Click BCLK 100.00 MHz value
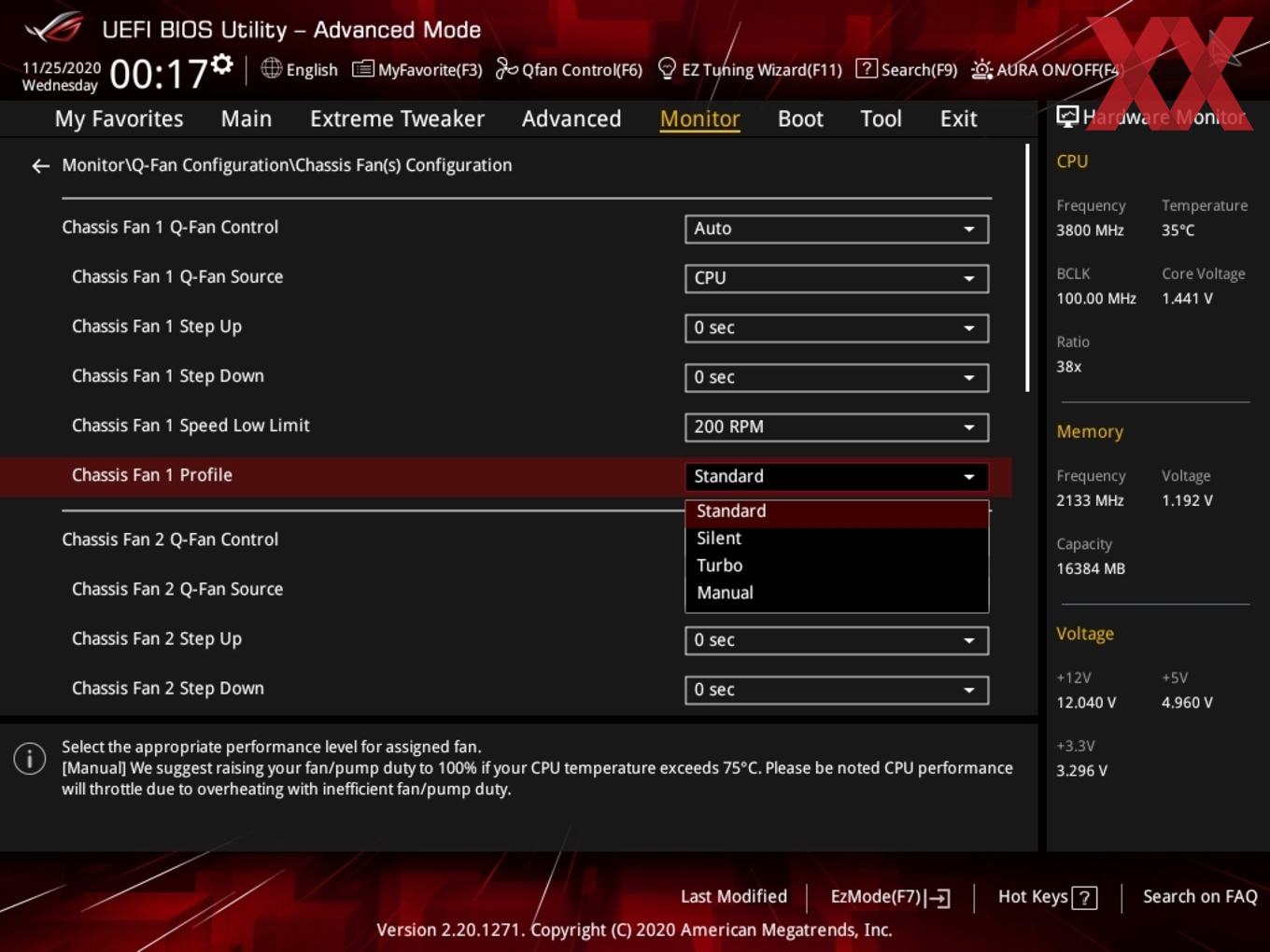 pos(1096,299)
